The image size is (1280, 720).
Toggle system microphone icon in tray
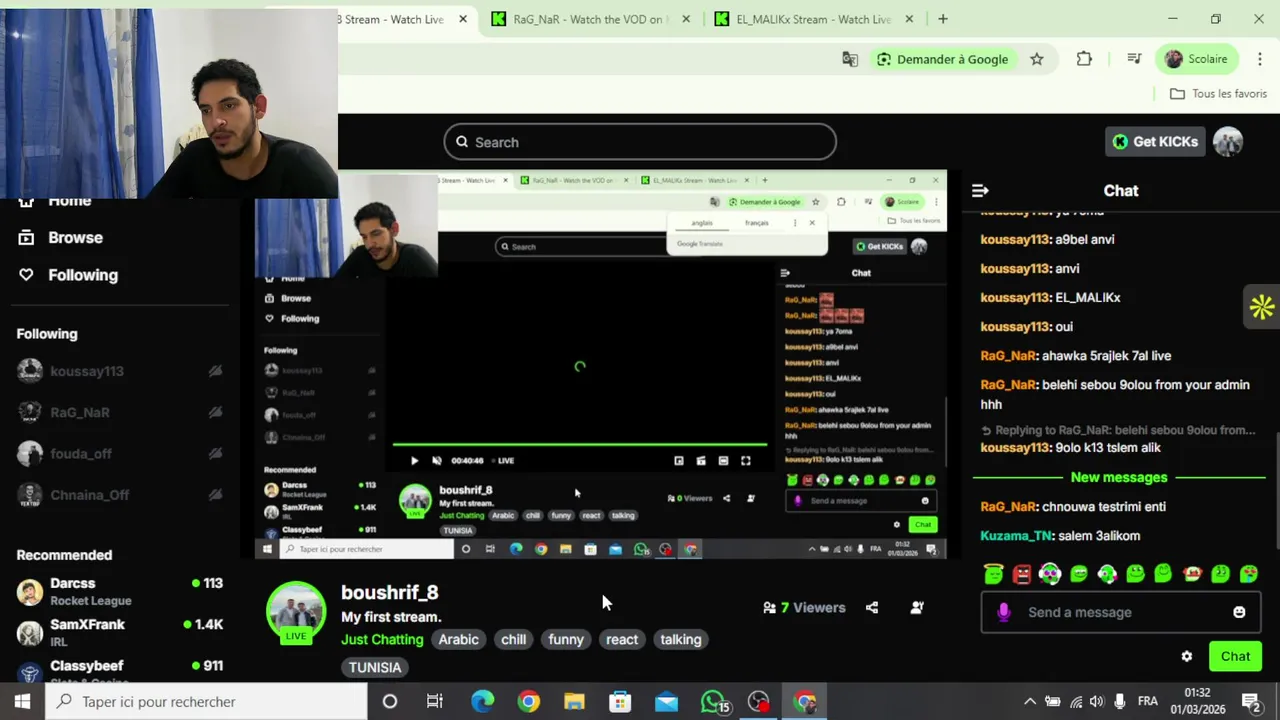[x=1119, y=701]
